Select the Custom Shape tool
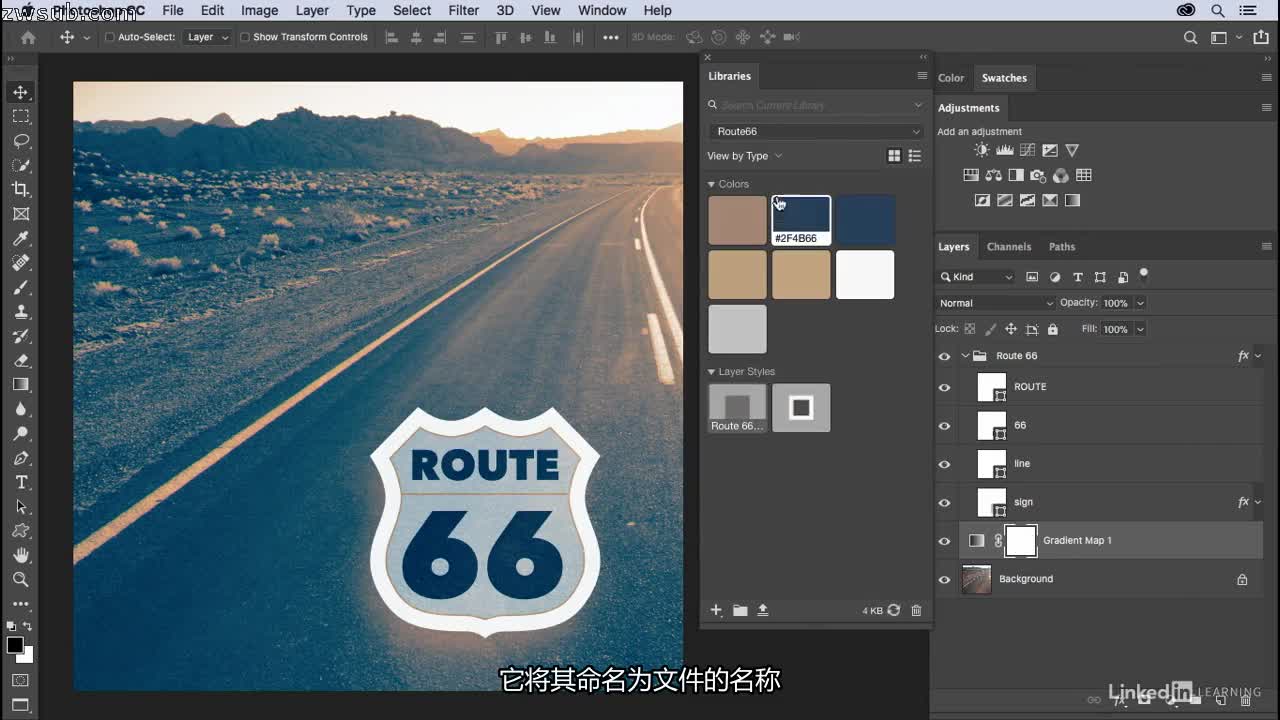1280x720 pixels. coord(21,531)
